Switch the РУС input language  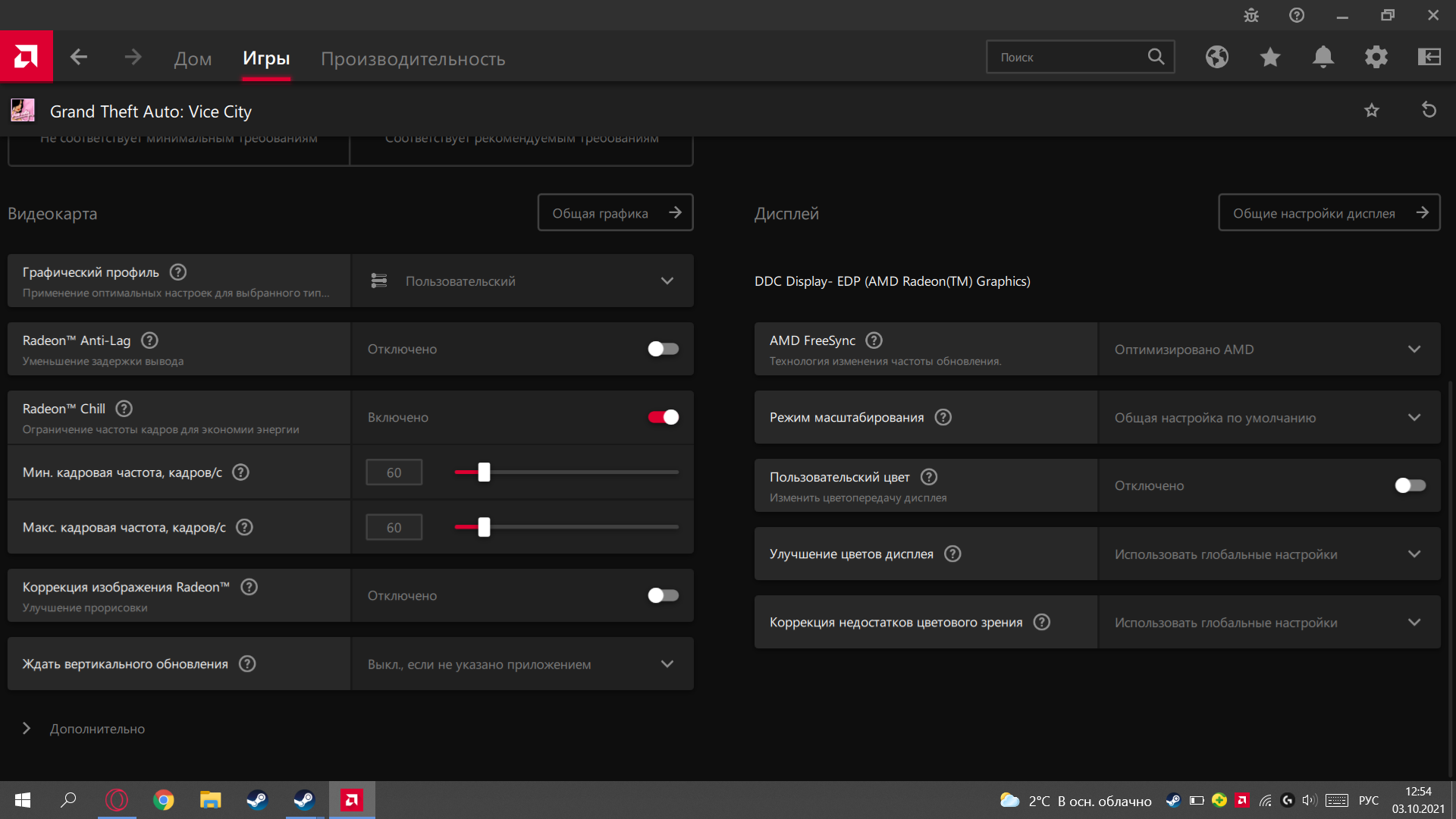click(1369, 801)
